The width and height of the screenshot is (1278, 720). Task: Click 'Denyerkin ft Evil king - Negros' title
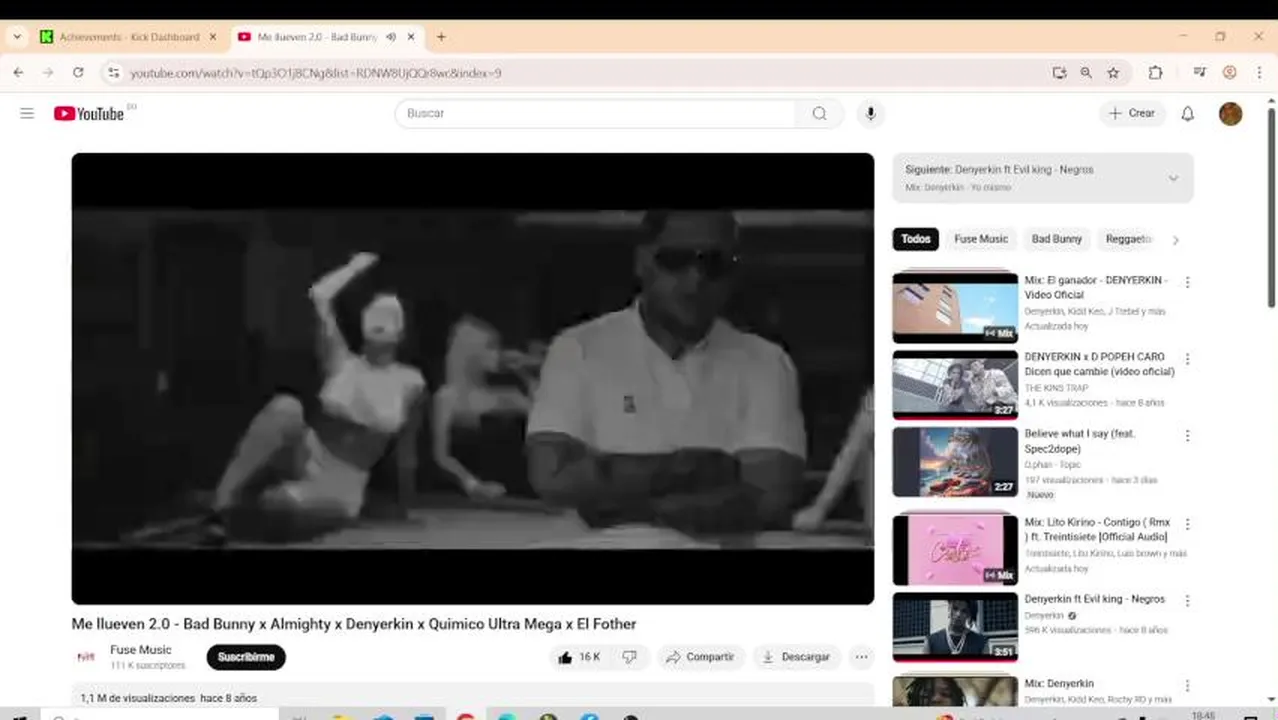1095,599
